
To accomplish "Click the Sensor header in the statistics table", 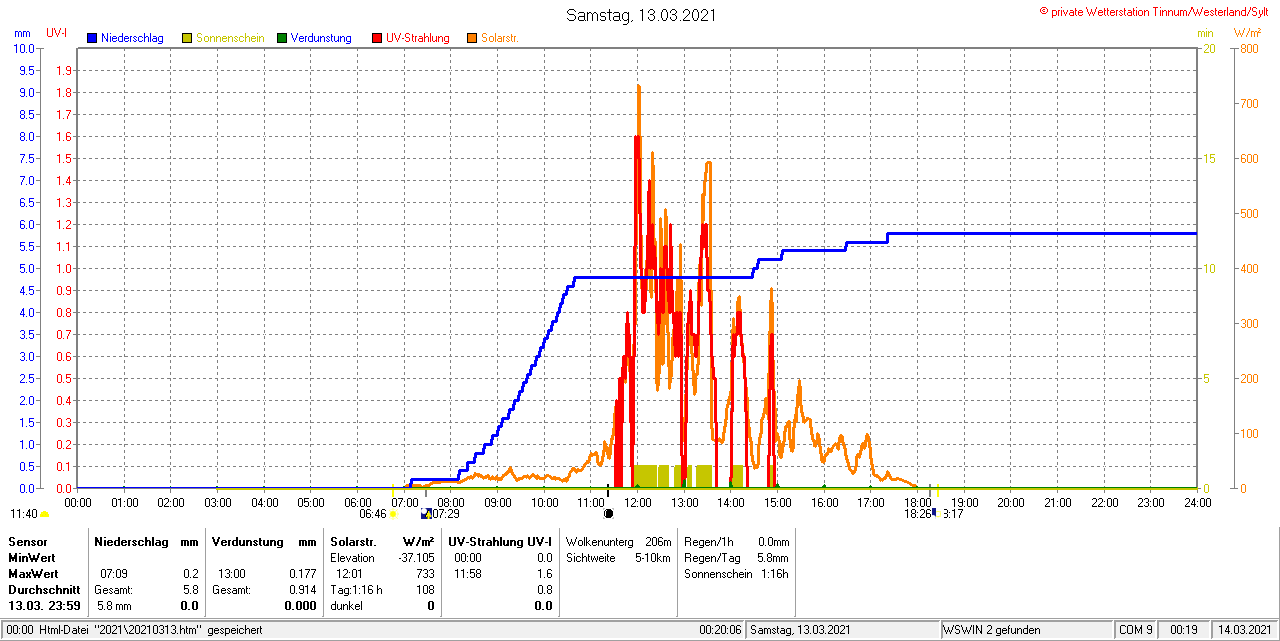I will click(x=27, y=541).
